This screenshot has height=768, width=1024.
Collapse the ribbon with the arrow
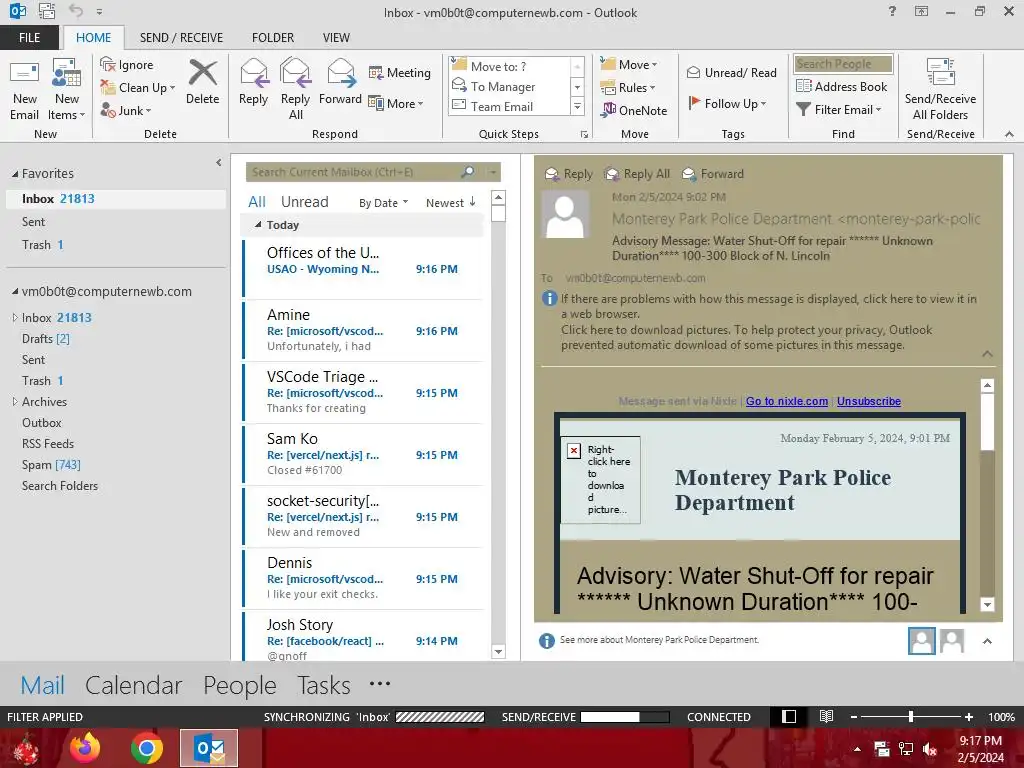[1009, 134]
